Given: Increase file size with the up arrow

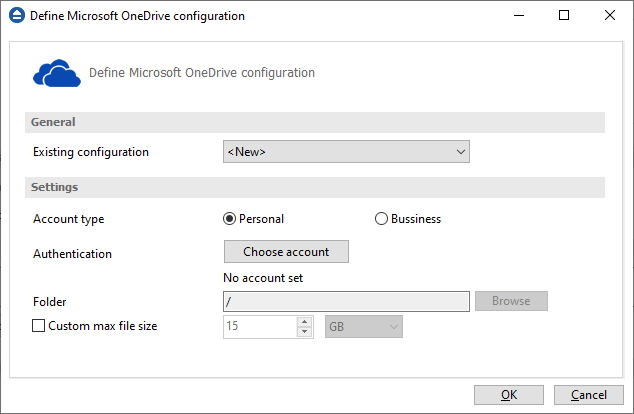Looking at the screenshot, I should pos(304,322).
